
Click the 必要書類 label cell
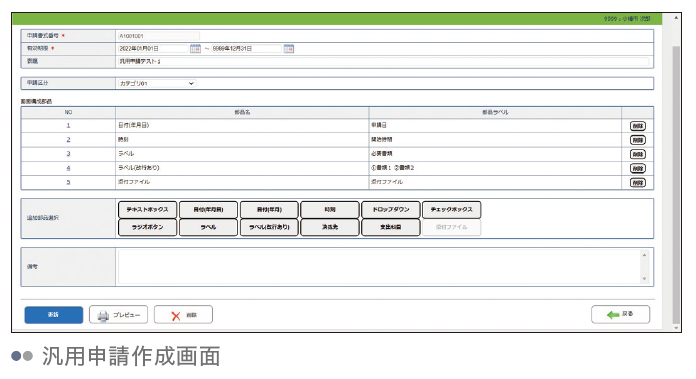[x=495, y=154]
